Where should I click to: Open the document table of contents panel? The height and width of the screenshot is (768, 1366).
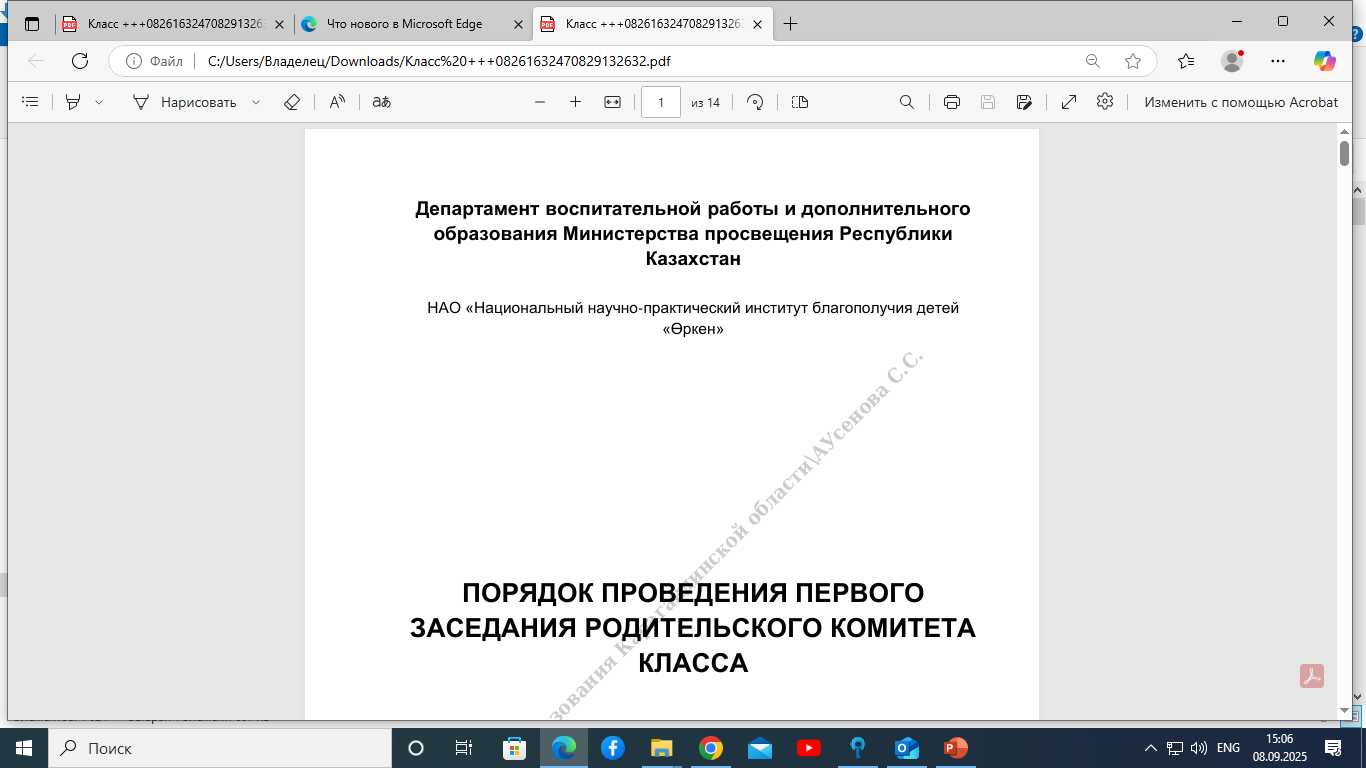[29, 101]
